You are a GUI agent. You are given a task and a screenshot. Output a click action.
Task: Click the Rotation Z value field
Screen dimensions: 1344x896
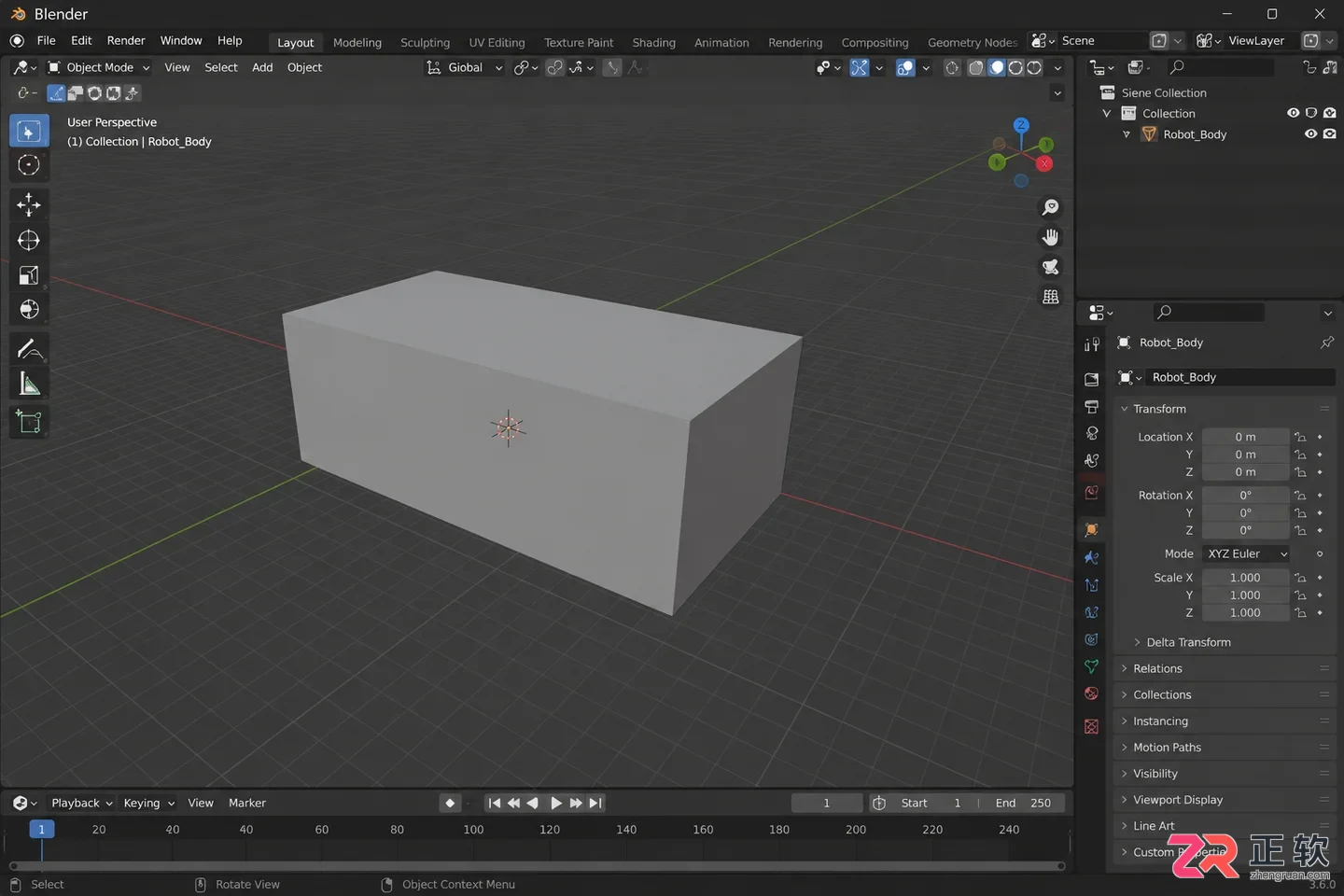coord(1245,530)
